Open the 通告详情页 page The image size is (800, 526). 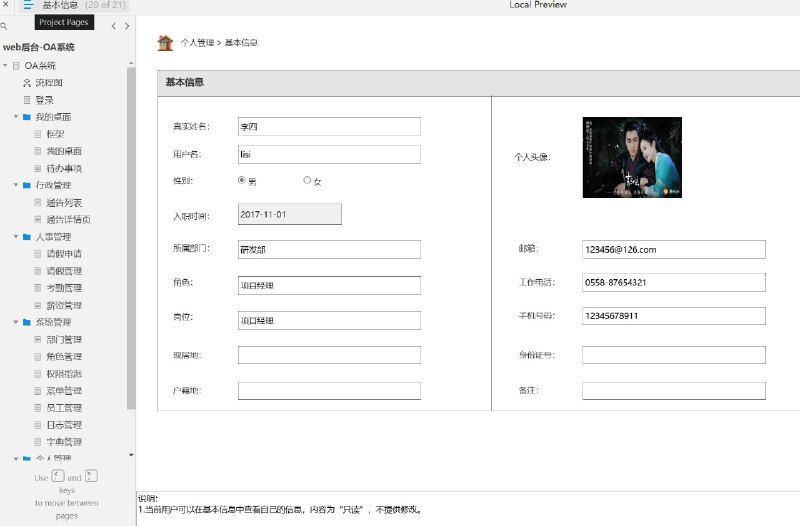click(68, 219)
